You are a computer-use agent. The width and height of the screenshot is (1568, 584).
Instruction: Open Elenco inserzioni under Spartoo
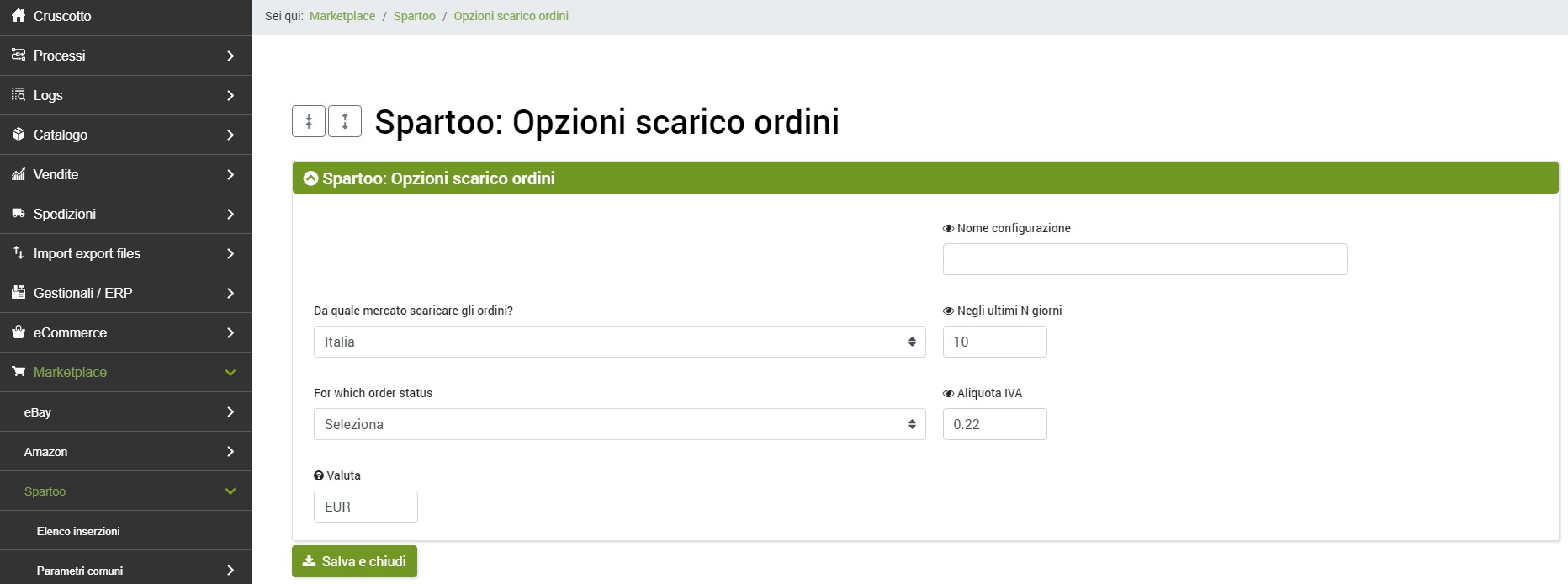(x=125, y=530)
